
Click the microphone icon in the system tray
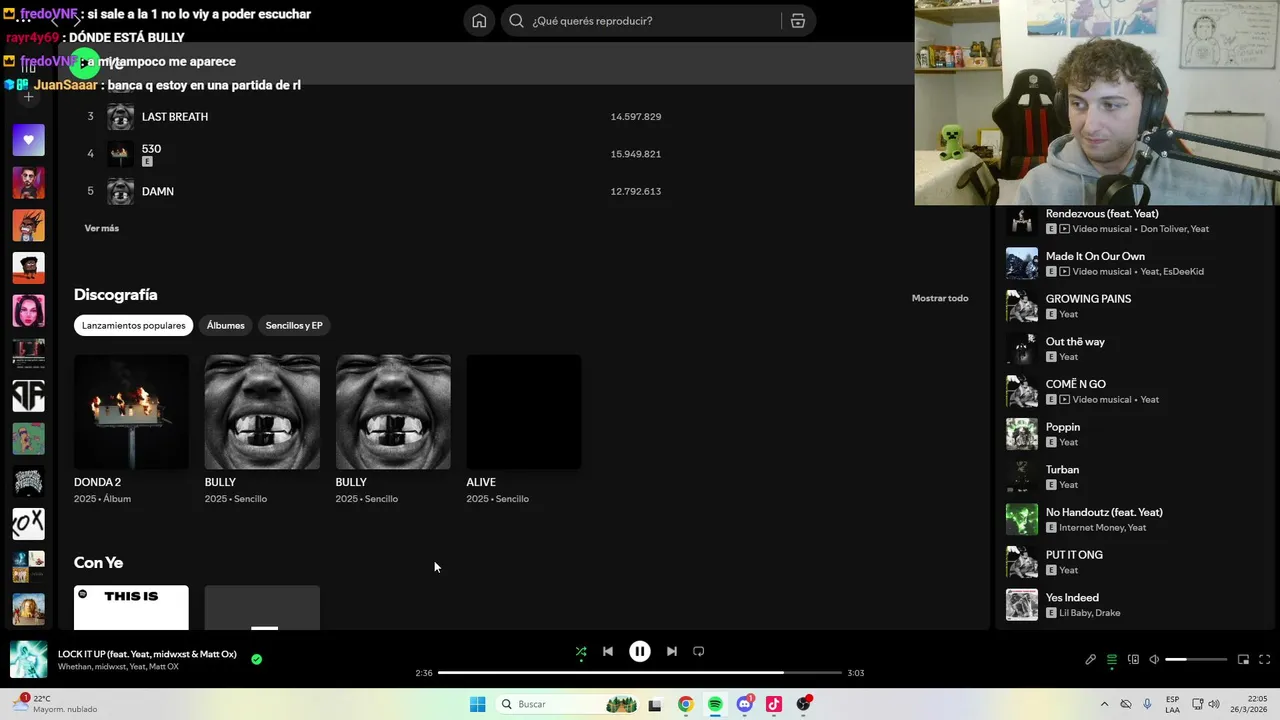click(1147, 704)
